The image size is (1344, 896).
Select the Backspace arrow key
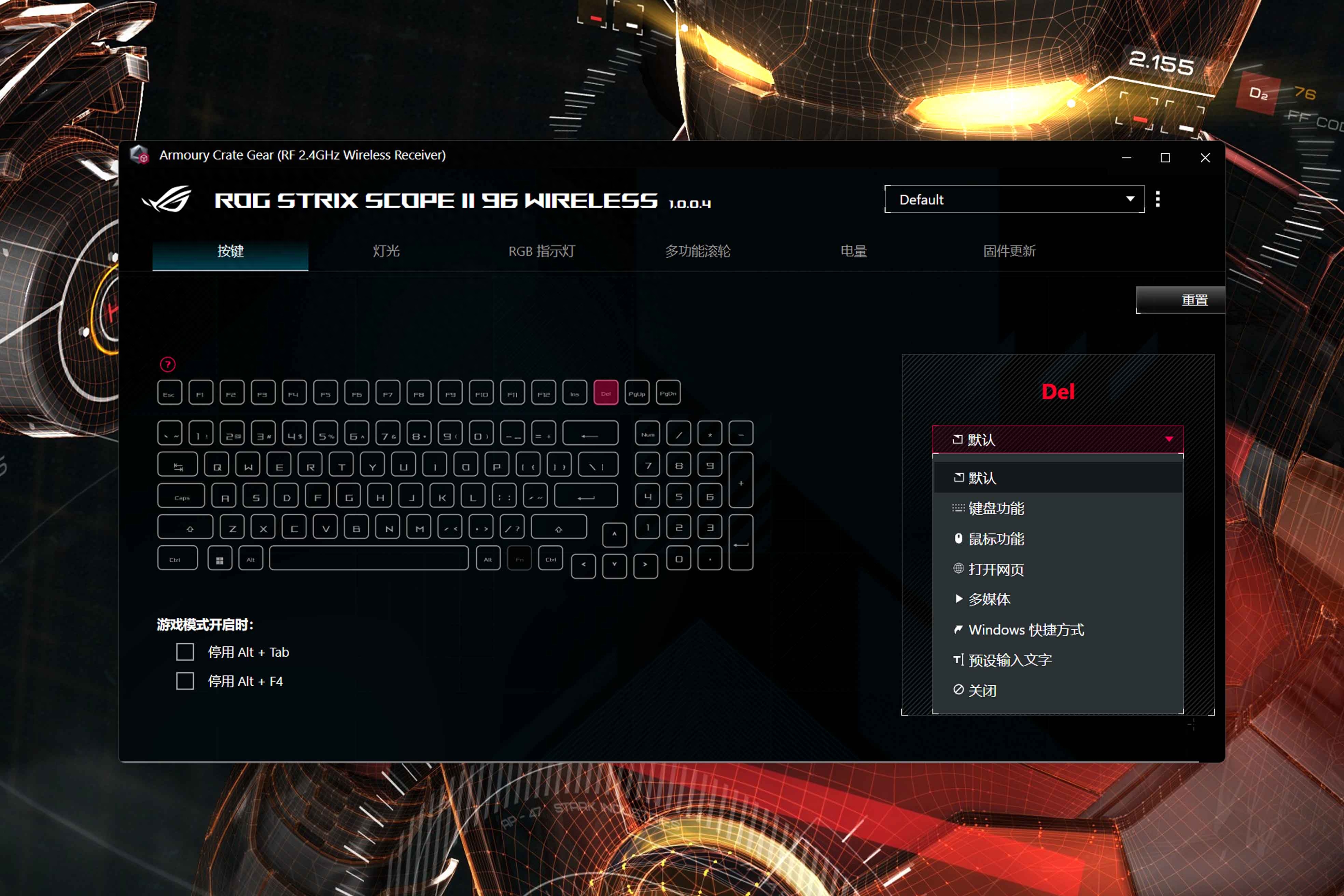click(x=590, y=434)
